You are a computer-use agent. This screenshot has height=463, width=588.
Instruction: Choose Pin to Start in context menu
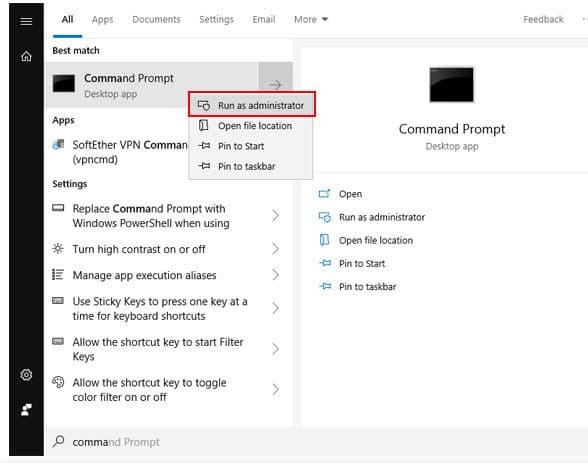[250, 146]
